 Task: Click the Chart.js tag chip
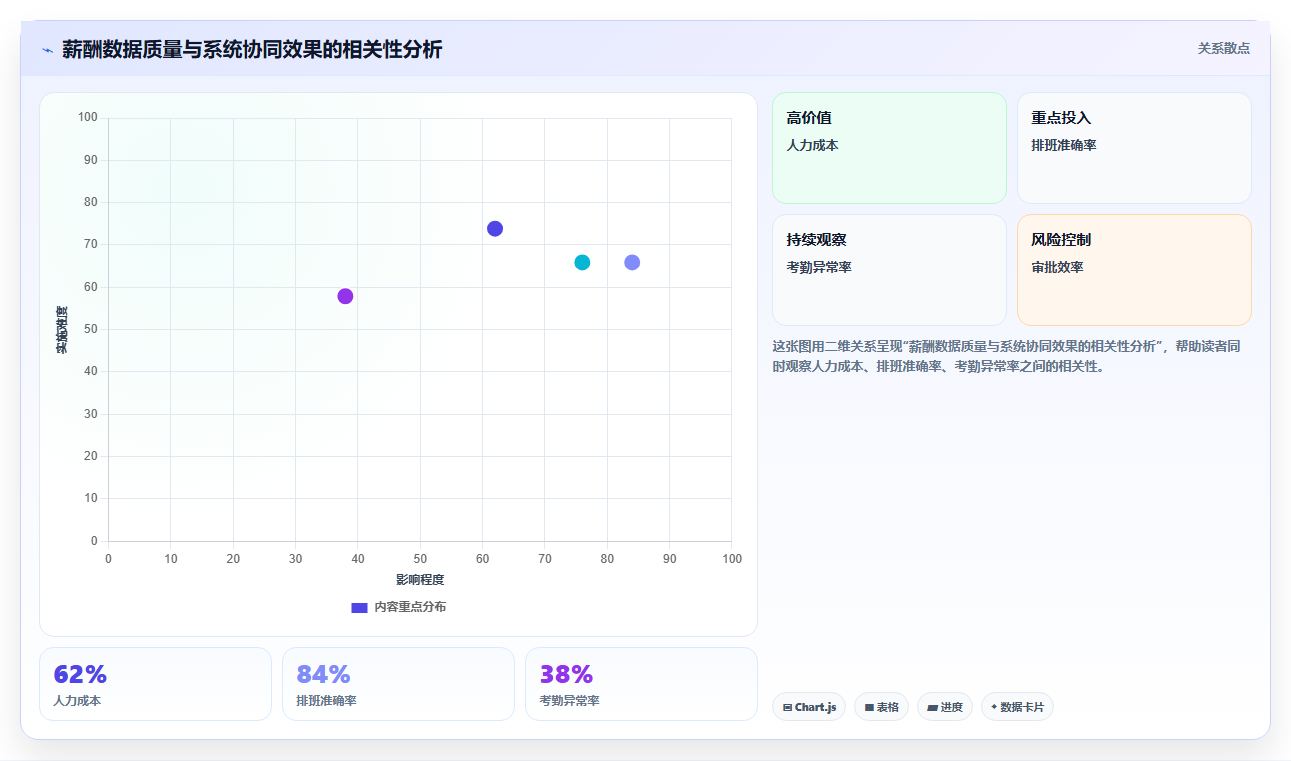point(809,707)
